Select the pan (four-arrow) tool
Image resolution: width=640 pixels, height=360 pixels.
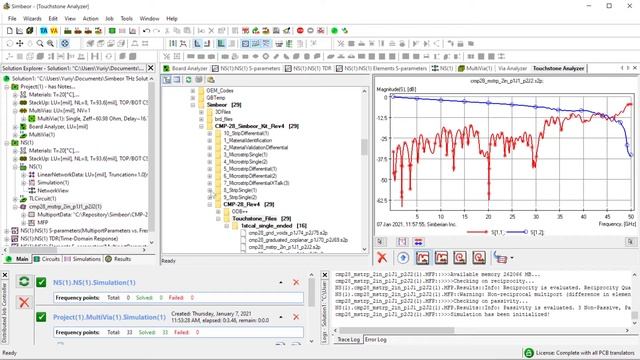(x=20, y=43)
